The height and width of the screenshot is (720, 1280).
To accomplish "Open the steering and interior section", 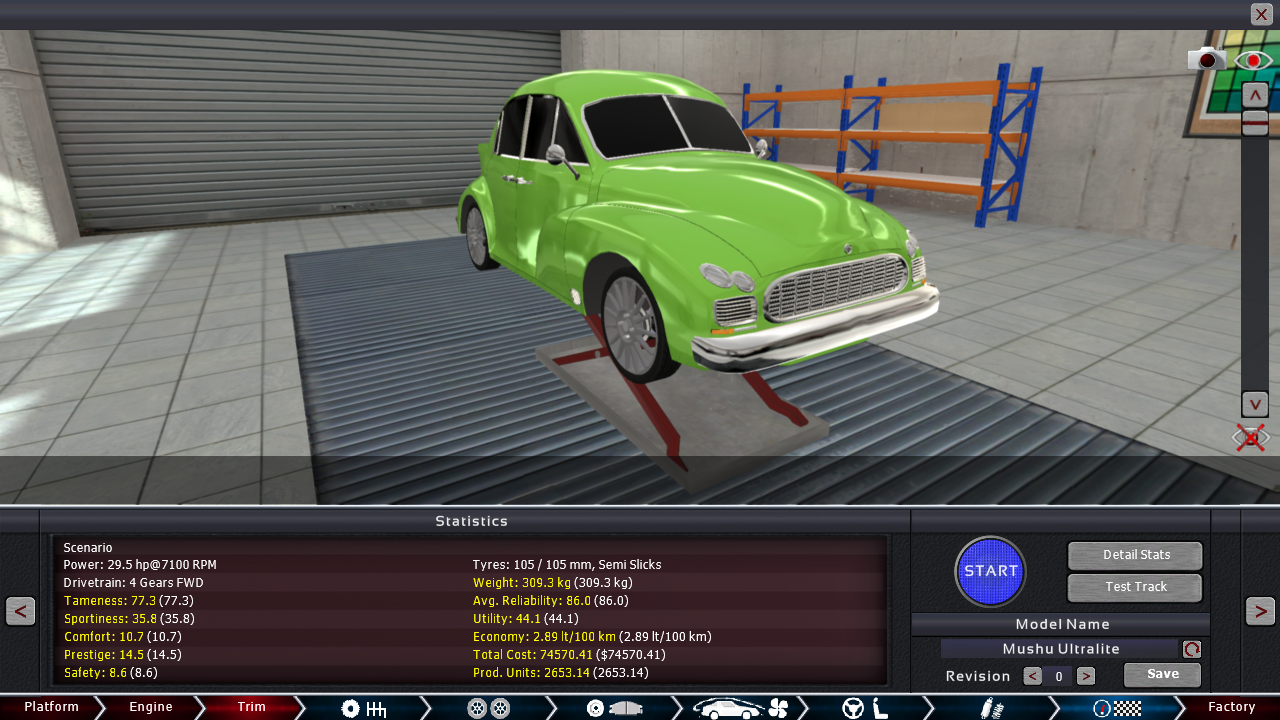I will coord(865,708).
